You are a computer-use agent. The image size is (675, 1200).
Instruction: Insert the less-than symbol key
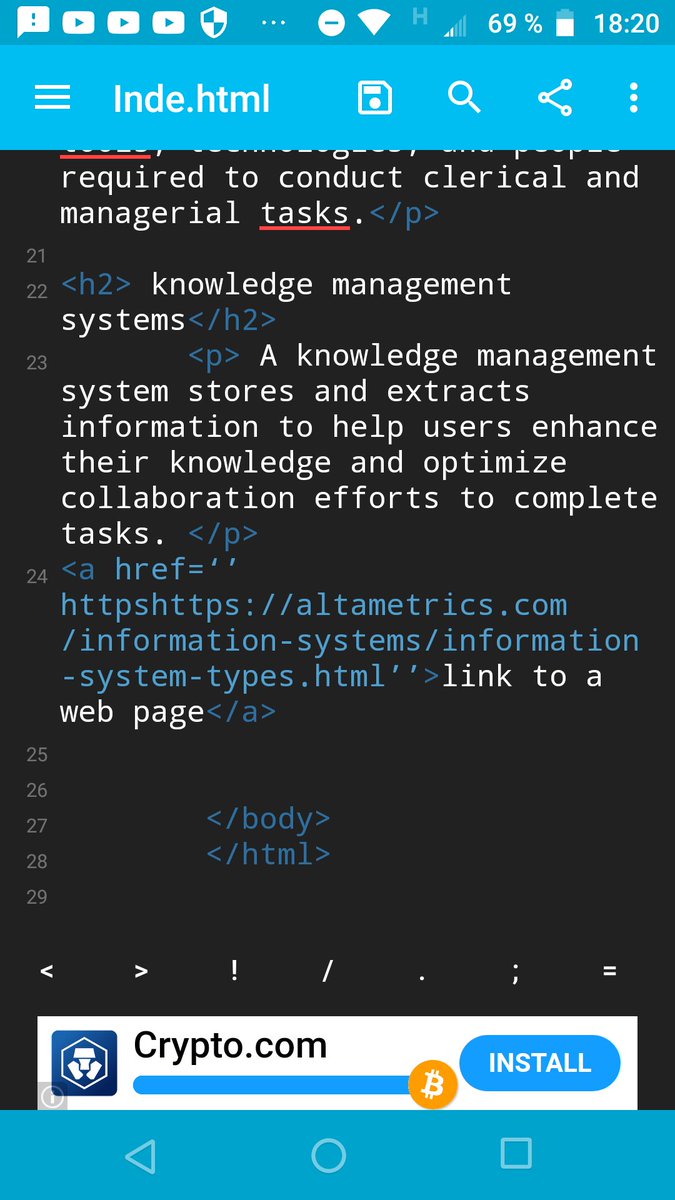[x=47, y=971]
